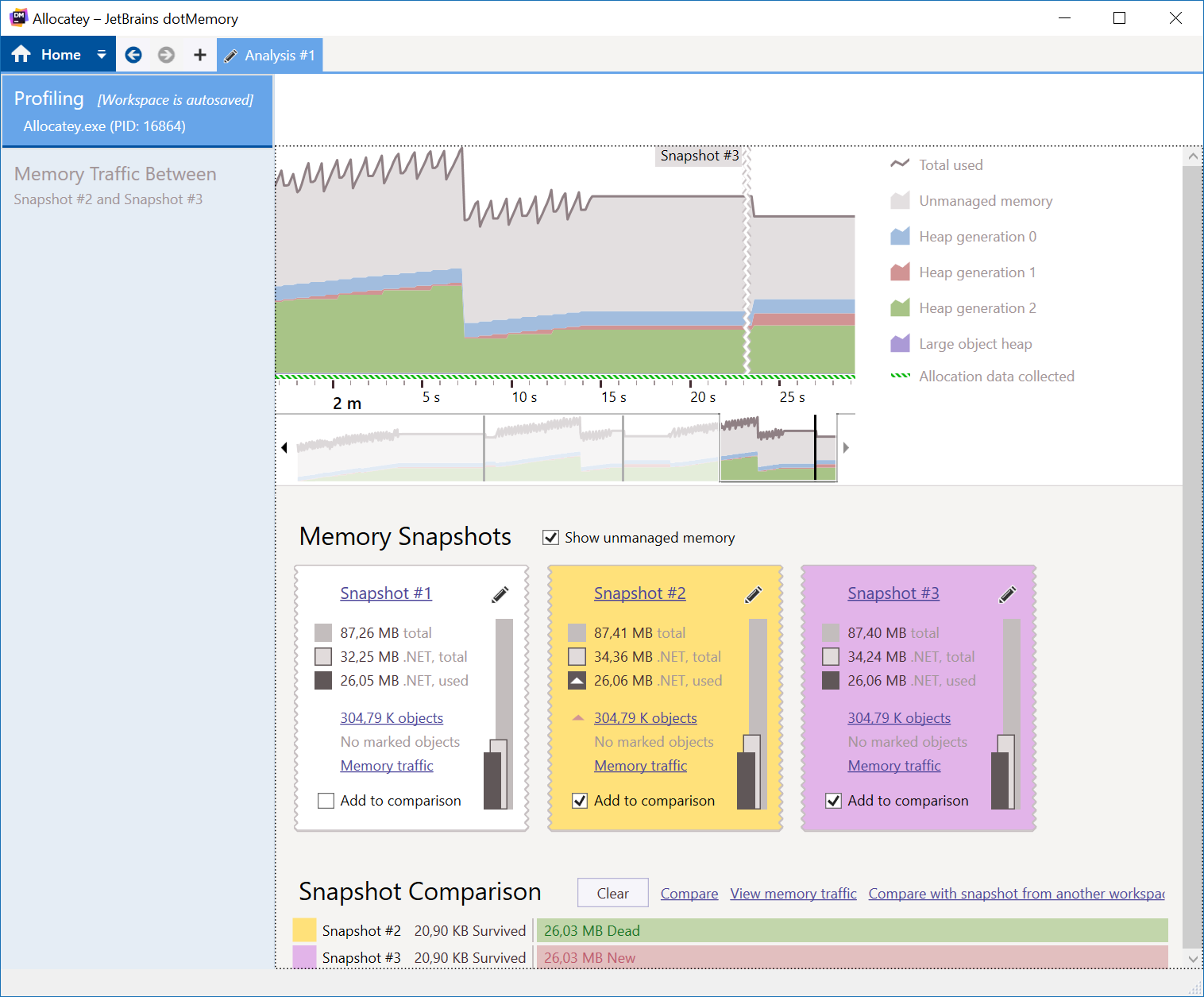Open the Snapshot #1 link
This screenshot has width=1204, height=997.
386,593
